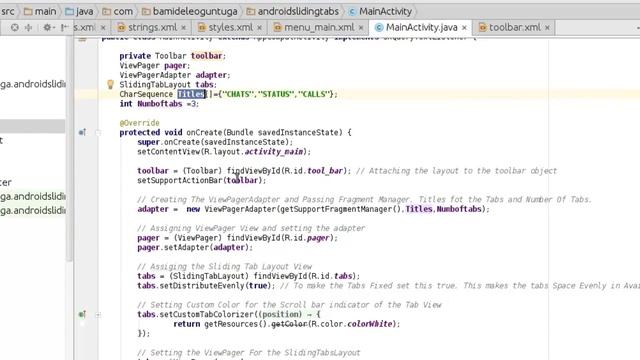Click the override gutter icon beside onCreate
640x360 pixels.
pyautogui.click(x=82, y=132)
